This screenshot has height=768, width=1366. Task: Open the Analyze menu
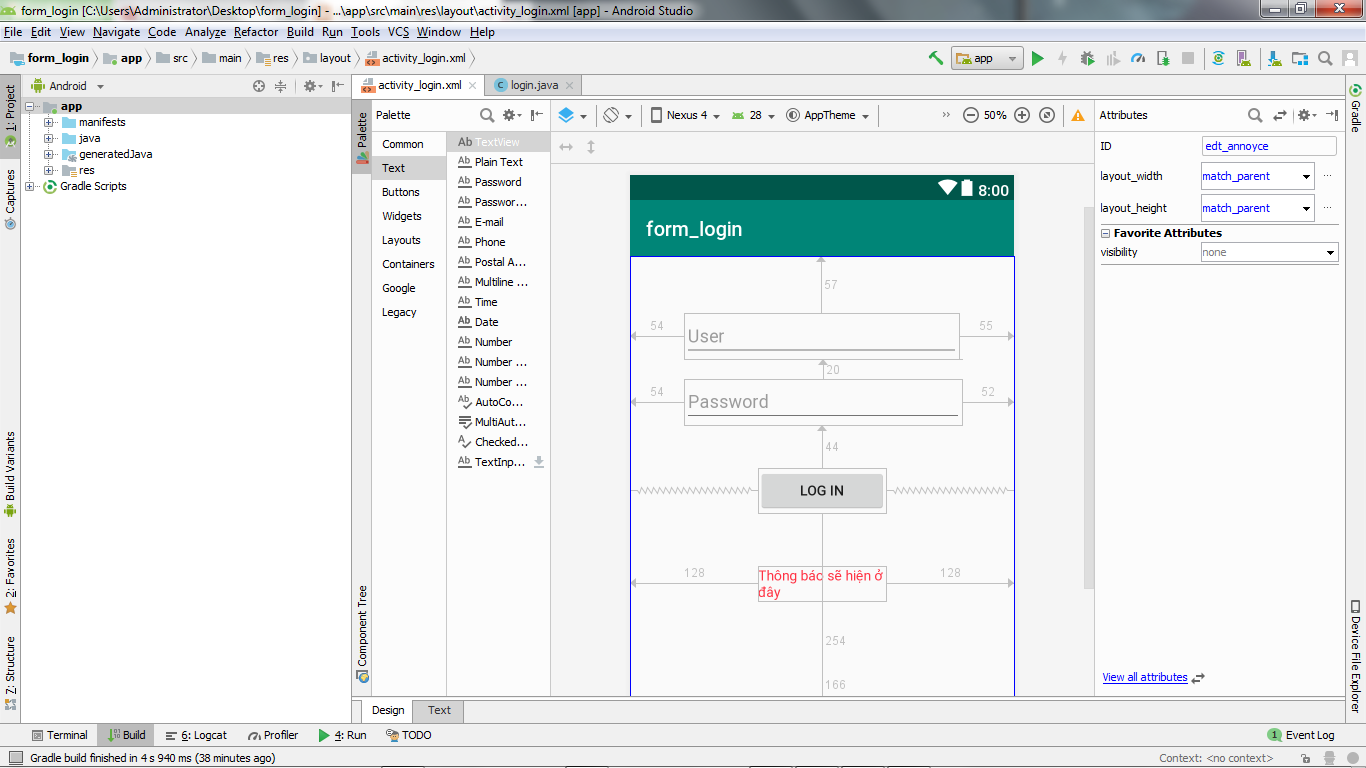click(x=206, y=32)
